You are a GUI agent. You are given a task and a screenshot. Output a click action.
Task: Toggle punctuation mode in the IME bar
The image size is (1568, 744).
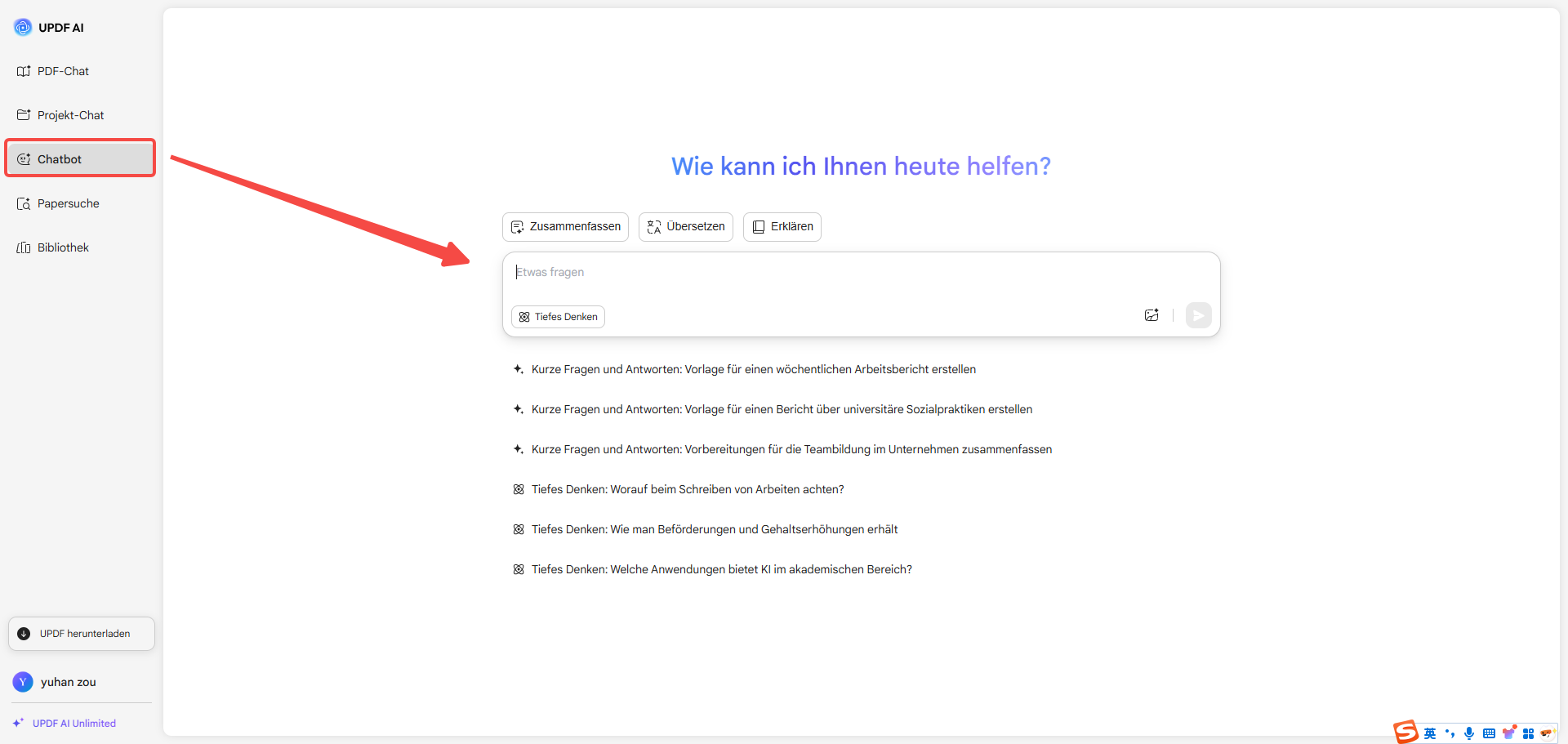click(1450, 733)
